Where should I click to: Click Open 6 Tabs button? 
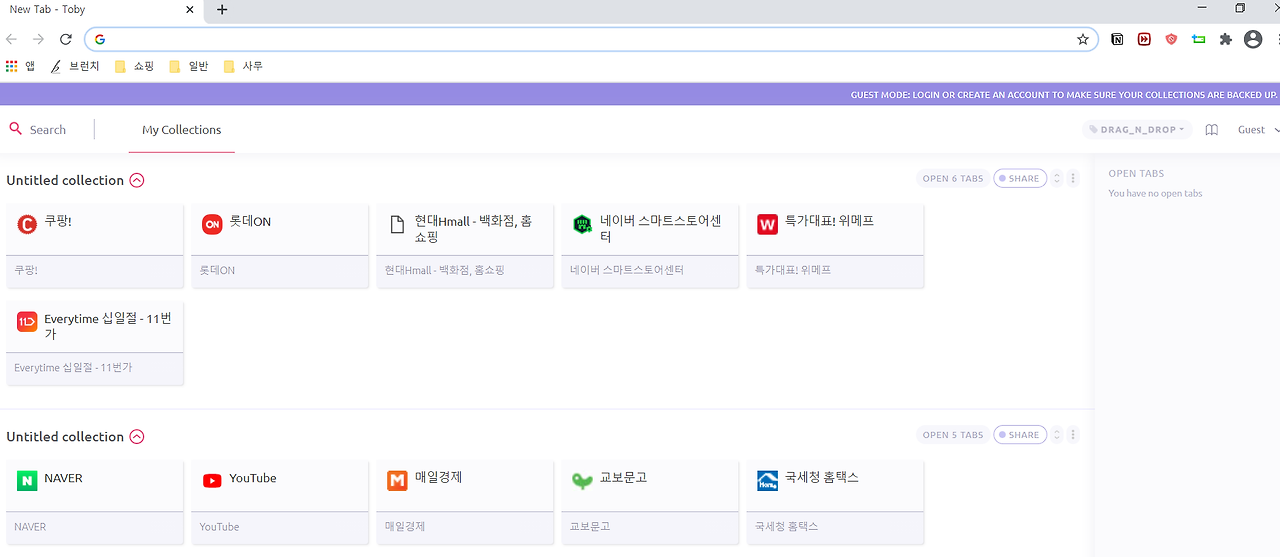[953, 179]
